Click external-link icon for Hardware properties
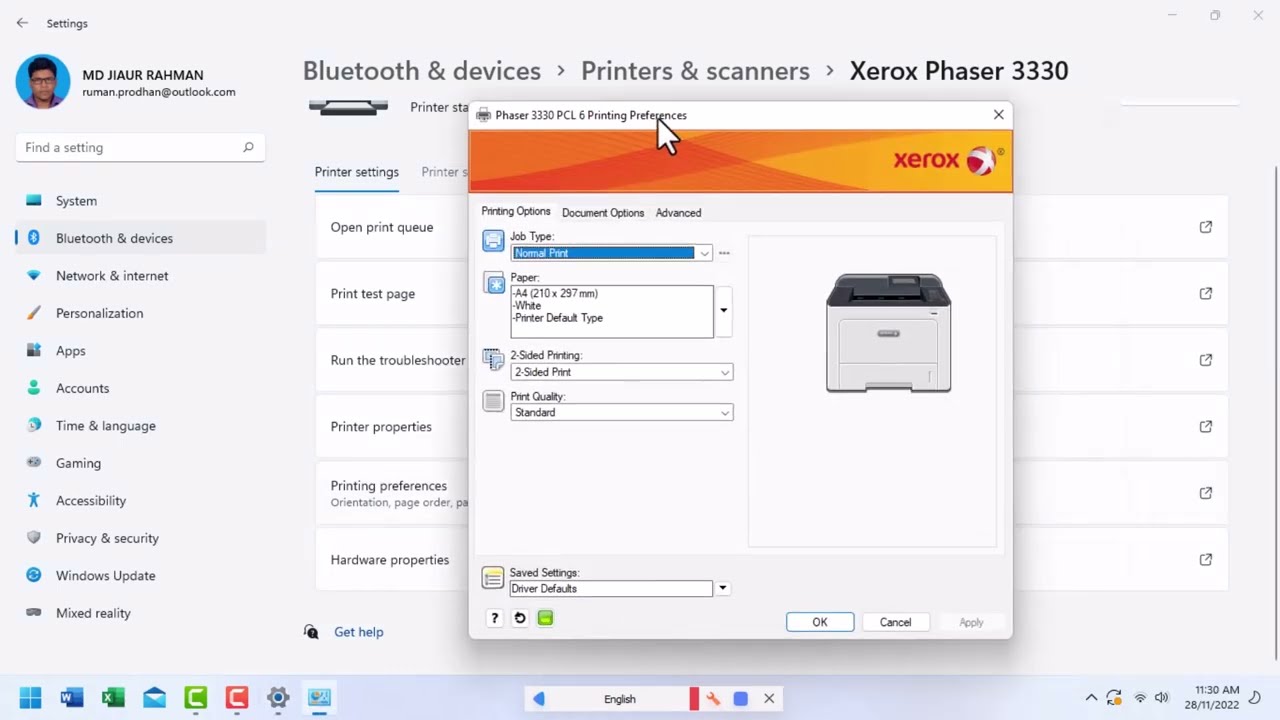This screenshot has width=1280, height=720. pyautogui.click(x=1206, y=560)
